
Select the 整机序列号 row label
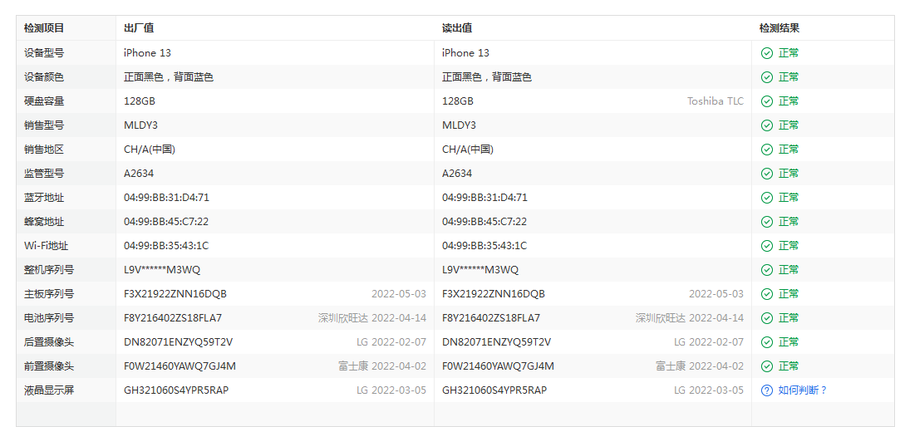[49, 270]
